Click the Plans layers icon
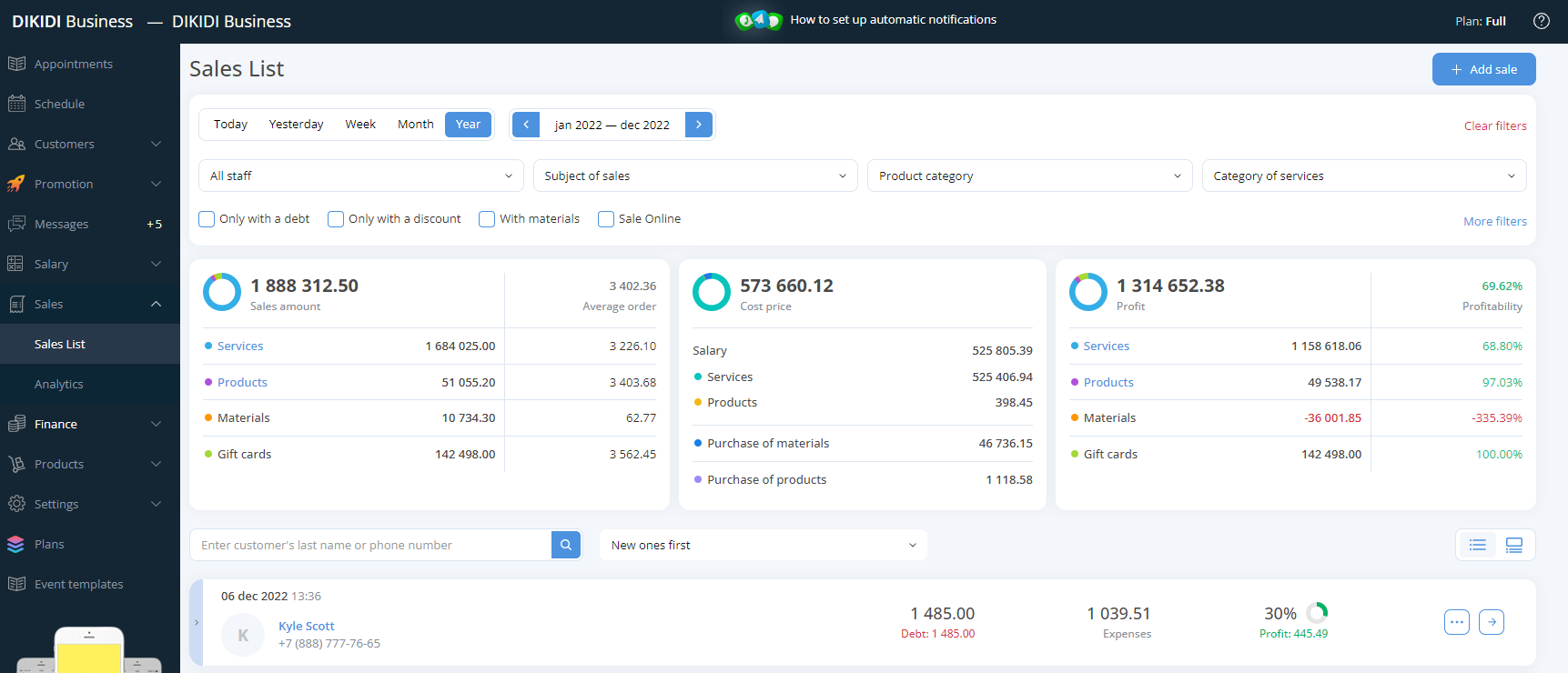 (x=16, y=544)
